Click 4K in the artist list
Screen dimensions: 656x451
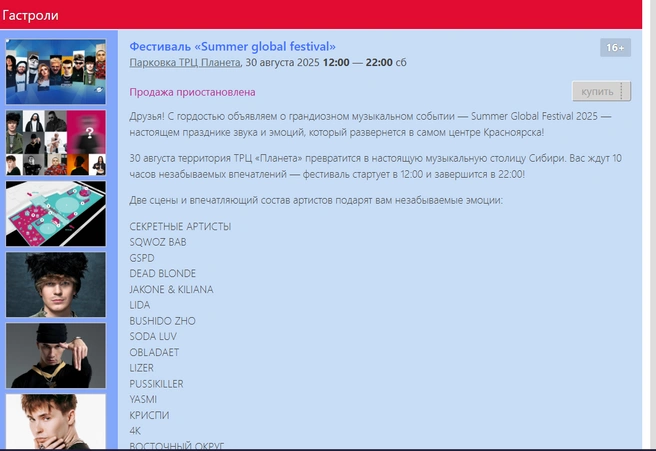(135, 431)
